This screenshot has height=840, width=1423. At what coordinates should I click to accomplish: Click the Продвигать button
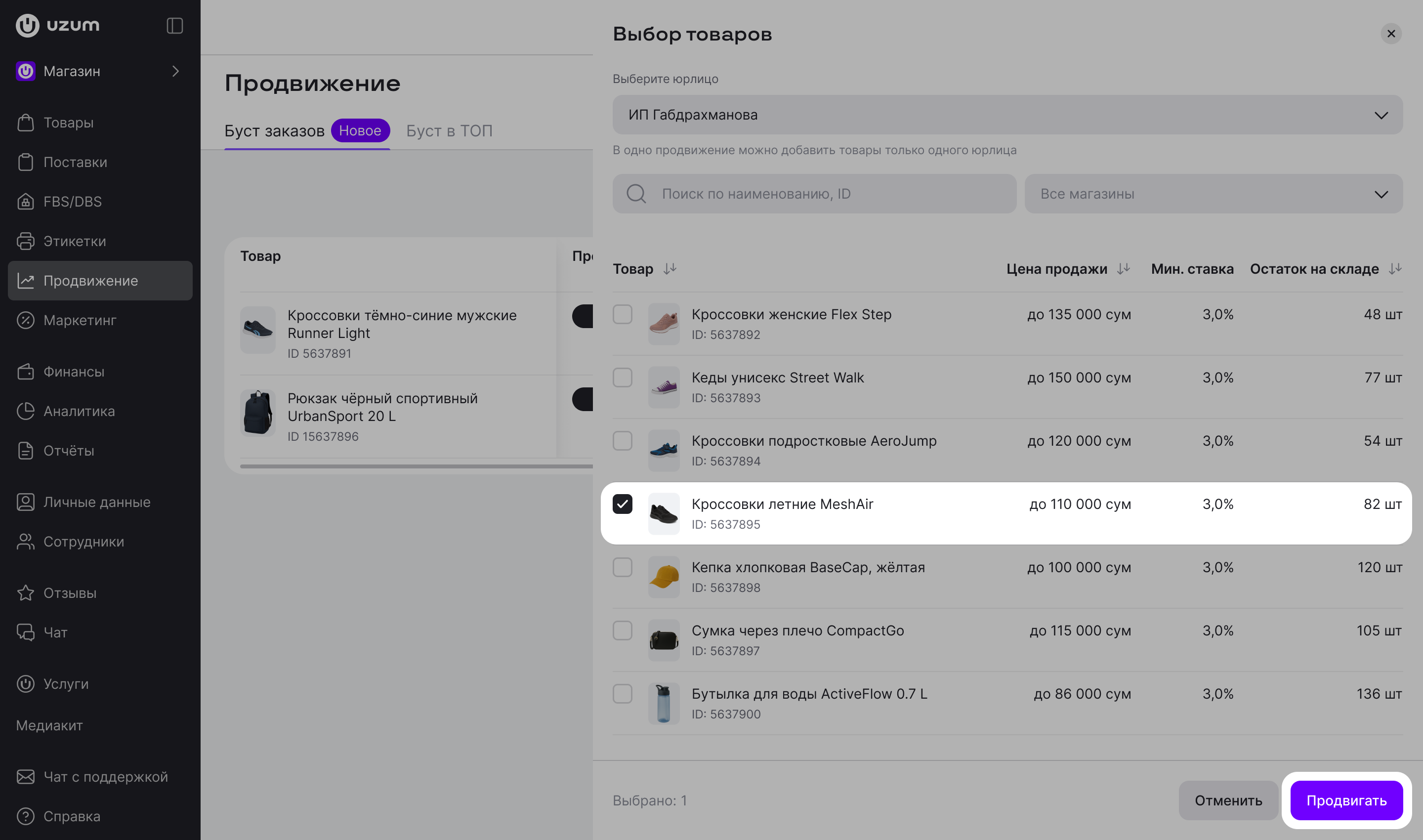click(1346, 800)
